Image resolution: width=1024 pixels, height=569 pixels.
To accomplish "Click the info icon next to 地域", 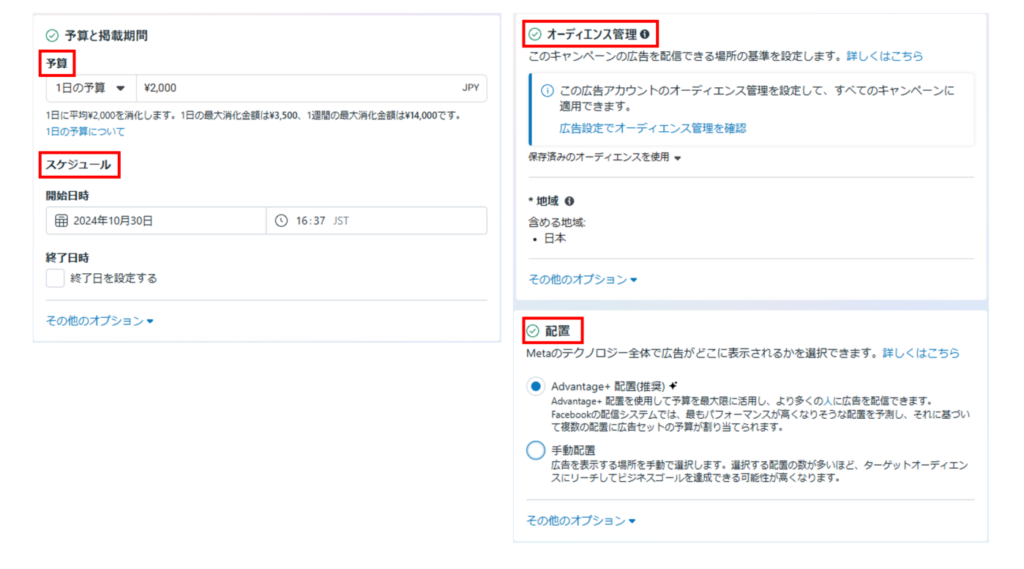I will point(569,201).
